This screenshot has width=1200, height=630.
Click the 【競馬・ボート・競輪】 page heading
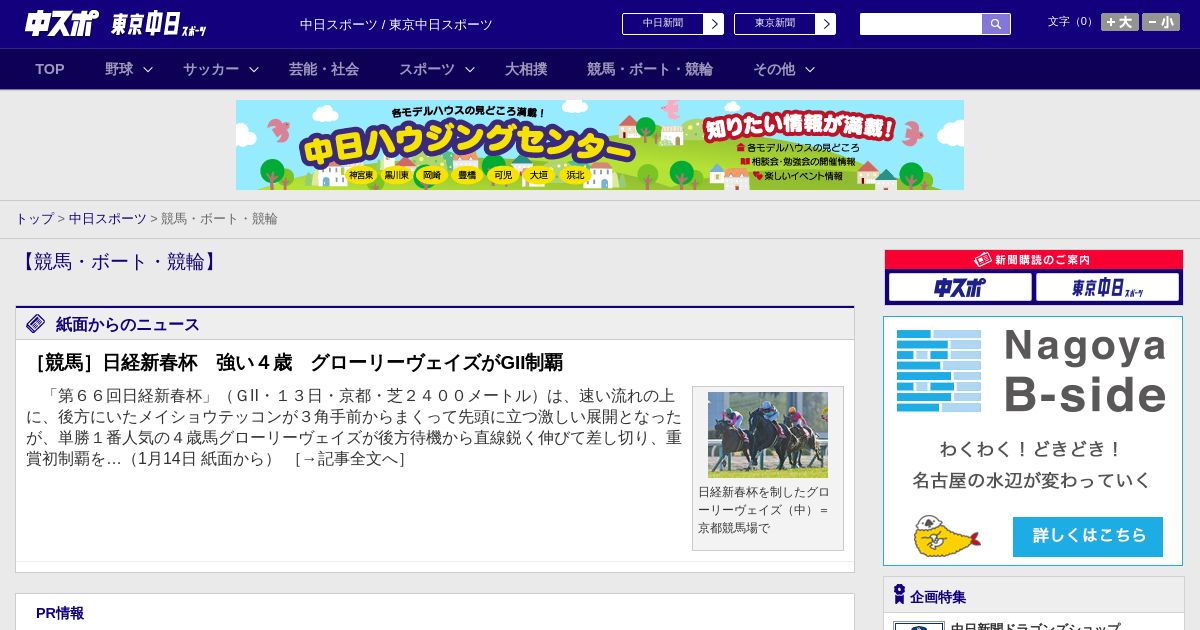click(119, 262)
